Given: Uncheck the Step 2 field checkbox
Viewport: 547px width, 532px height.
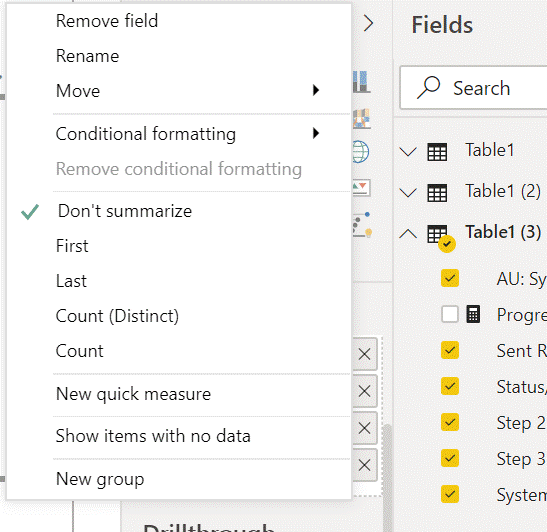Looking at the screenshot, I should click(x=450, y=422).
